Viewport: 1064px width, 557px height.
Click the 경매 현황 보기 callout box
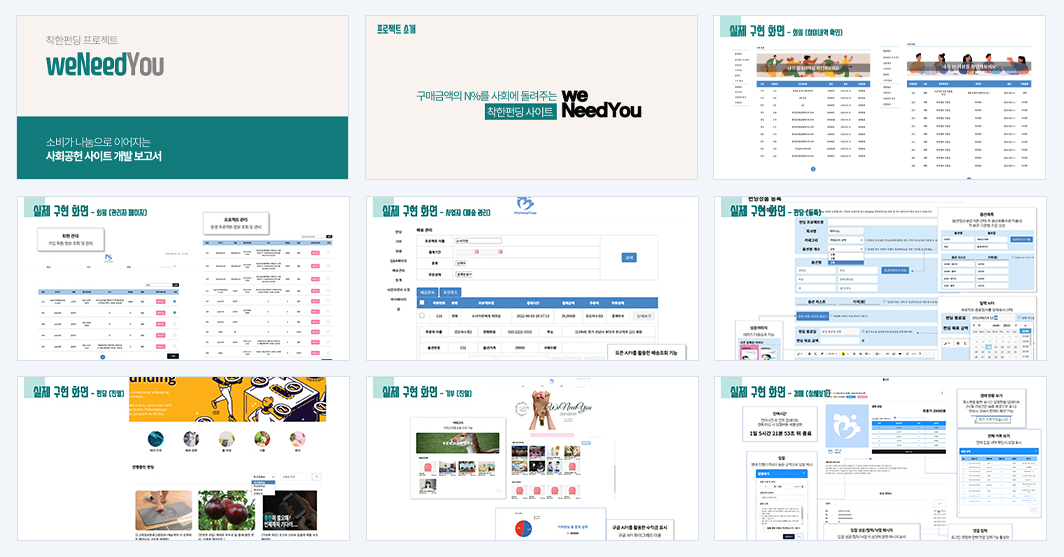pos(993,407)
